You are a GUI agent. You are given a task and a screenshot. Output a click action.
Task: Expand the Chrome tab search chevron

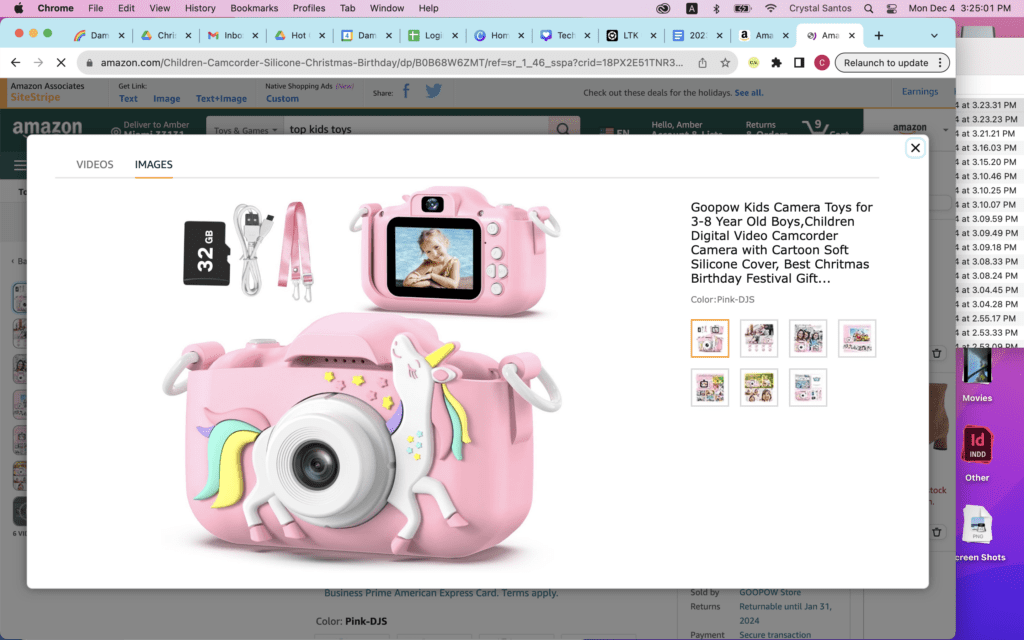pyautogui.click(x=934, y=35)
